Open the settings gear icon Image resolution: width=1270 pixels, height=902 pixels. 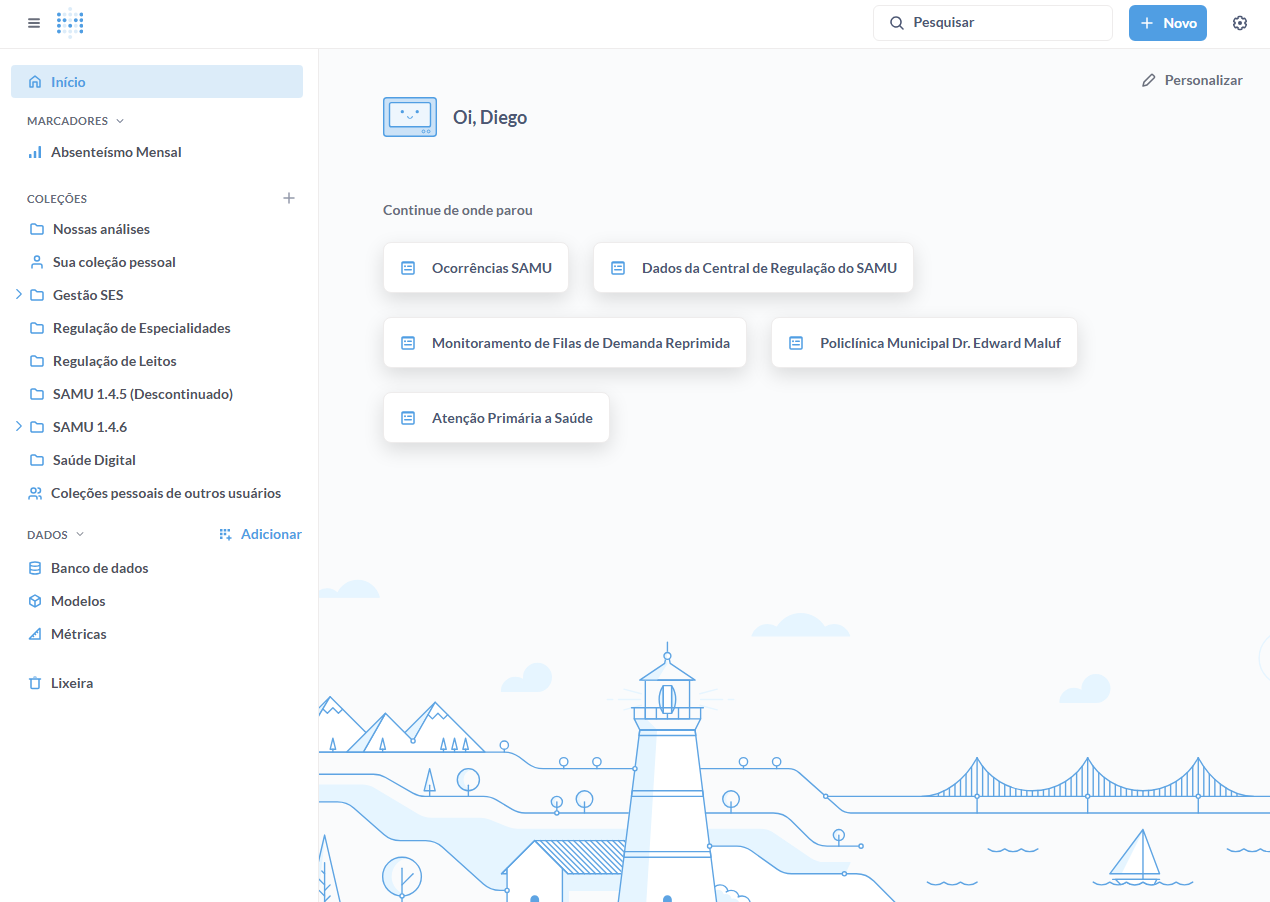(x=1240, y=23)
